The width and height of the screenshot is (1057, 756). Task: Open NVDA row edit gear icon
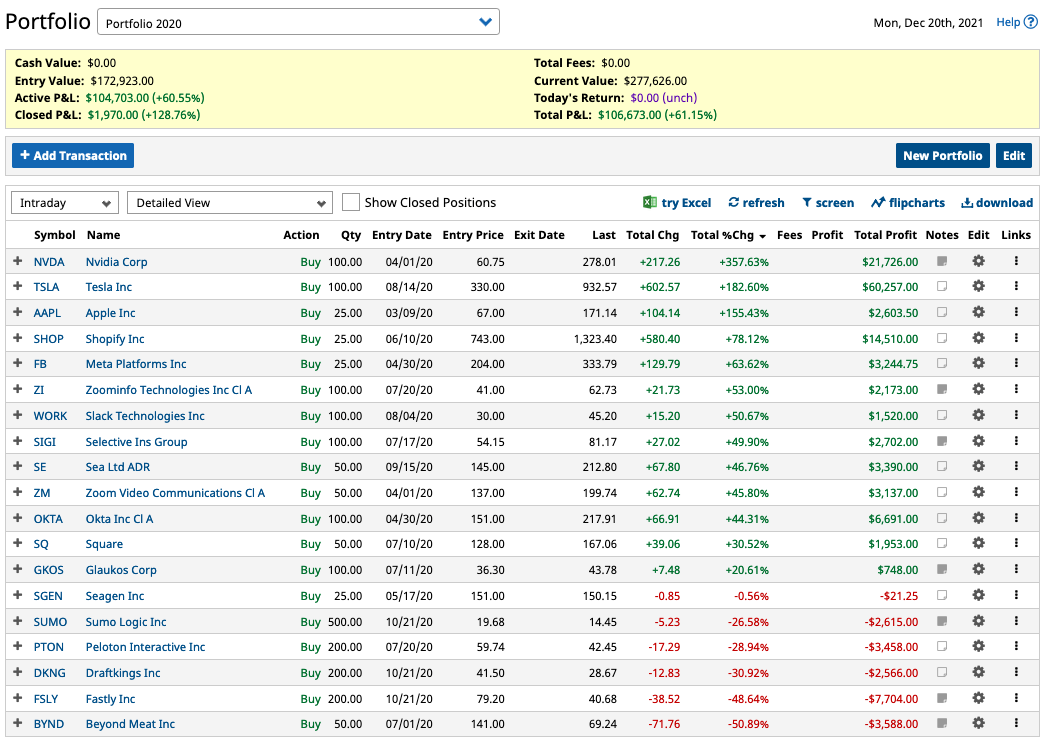[x=978, y=261]
